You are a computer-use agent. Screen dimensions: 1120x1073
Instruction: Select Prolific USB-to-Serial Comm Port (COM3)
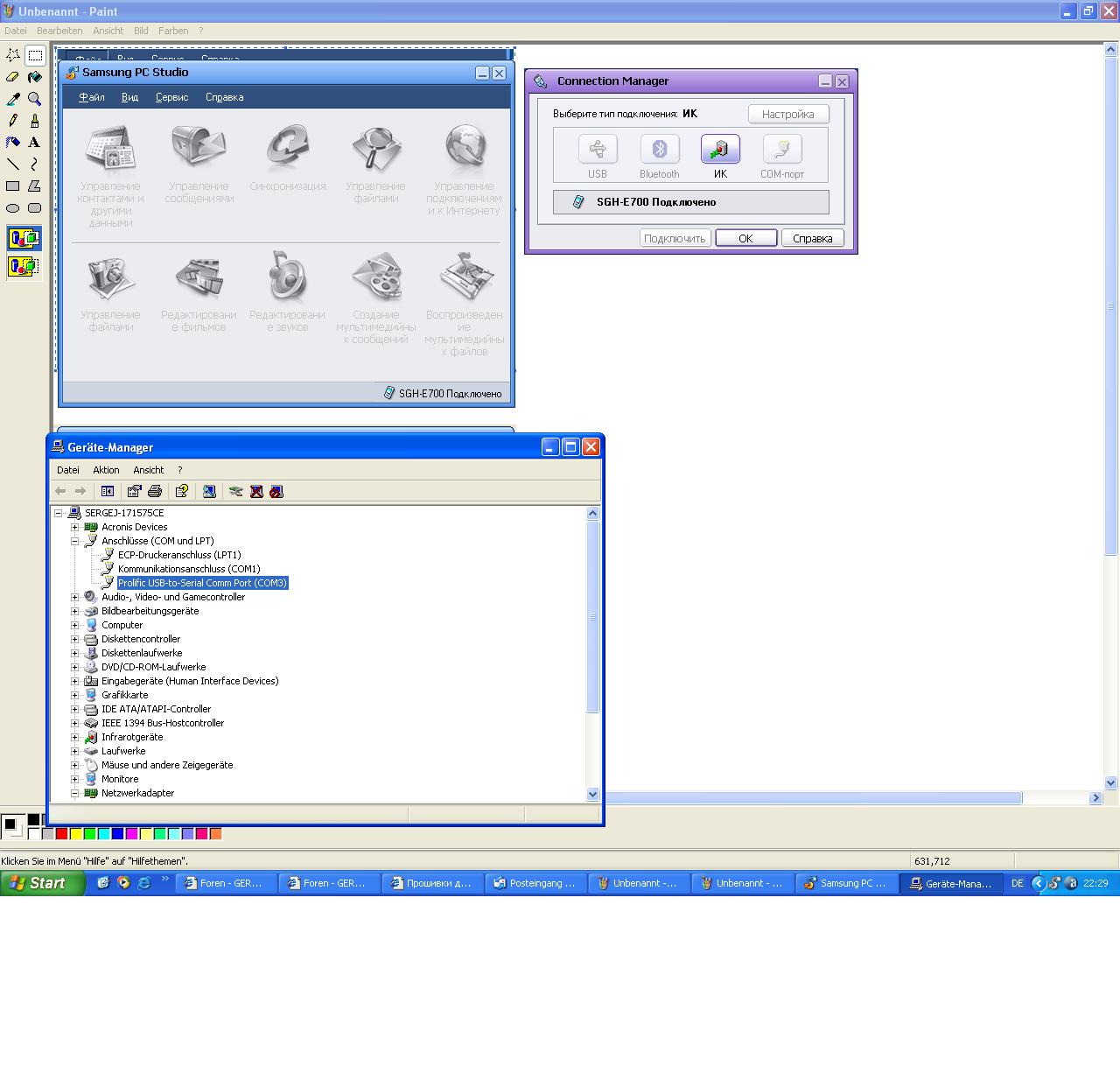[x=202, y=583]
